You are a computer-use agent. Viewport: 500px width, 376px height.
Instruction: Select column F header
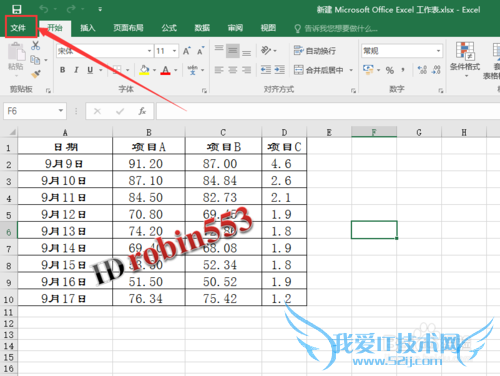tap(374, 132)
